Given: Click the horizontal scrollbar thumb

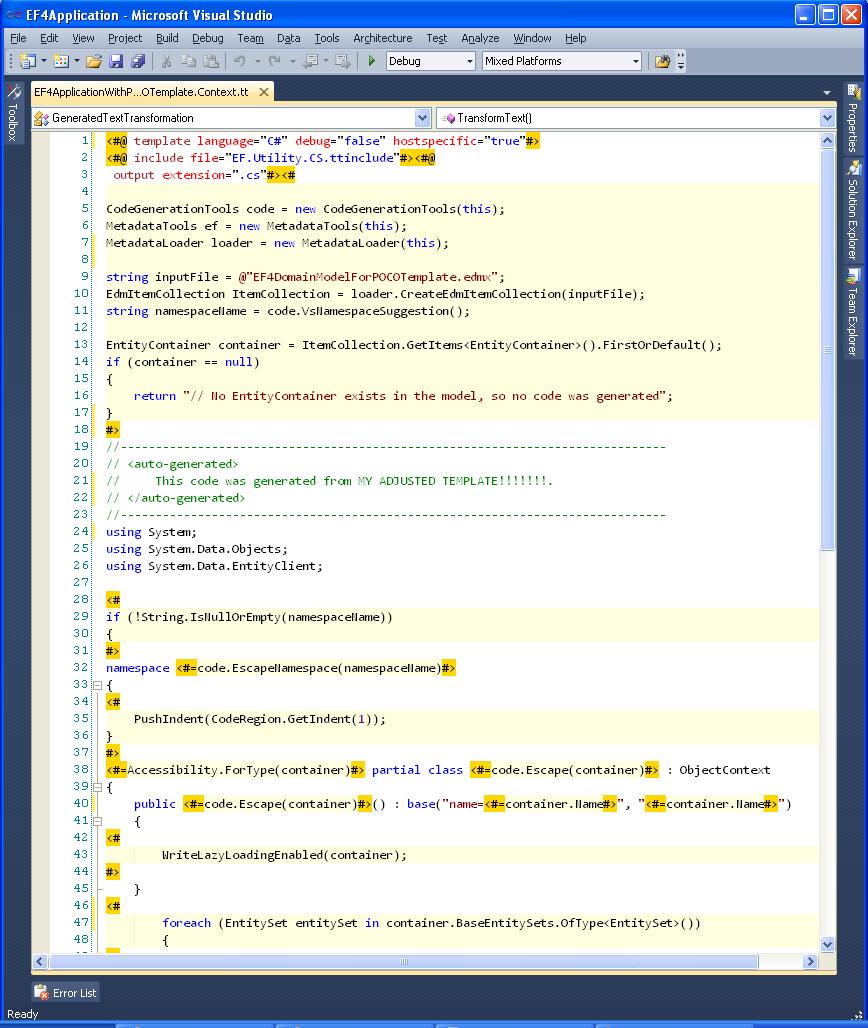Looking at the screenshot, I should 404,961.
